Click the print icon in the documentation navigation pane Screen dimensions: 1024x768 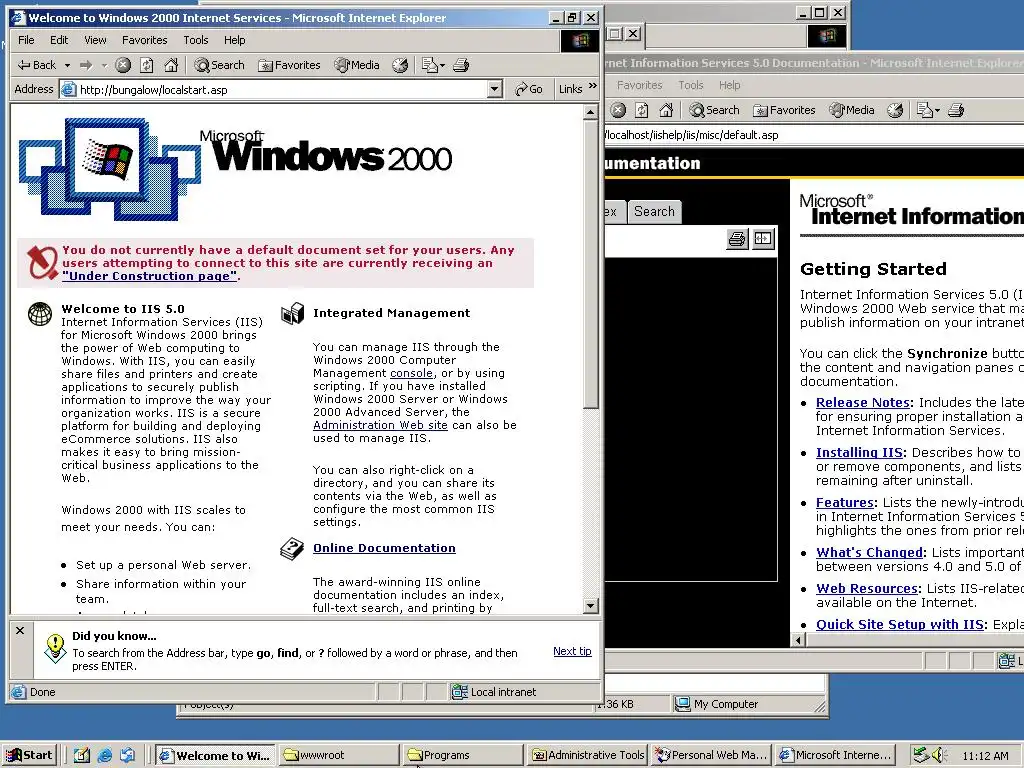click(737, 239)
